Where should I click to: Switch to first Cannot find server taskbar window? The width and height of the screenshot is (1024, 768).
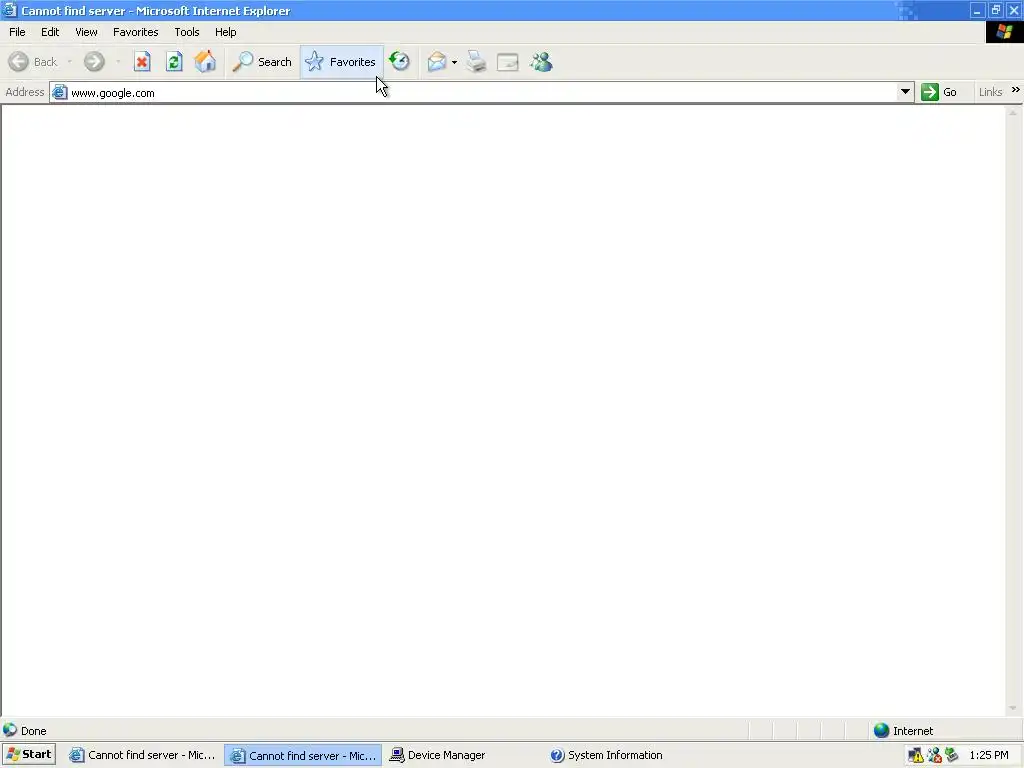(142, 755)
